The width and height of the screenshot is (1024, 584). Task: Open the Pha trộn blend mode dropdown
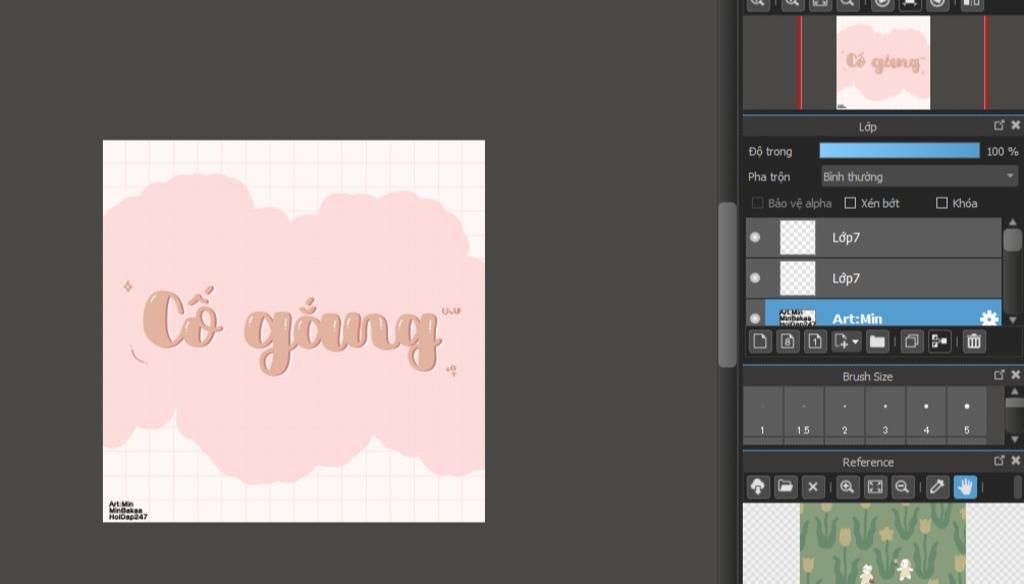coord(920,176)
